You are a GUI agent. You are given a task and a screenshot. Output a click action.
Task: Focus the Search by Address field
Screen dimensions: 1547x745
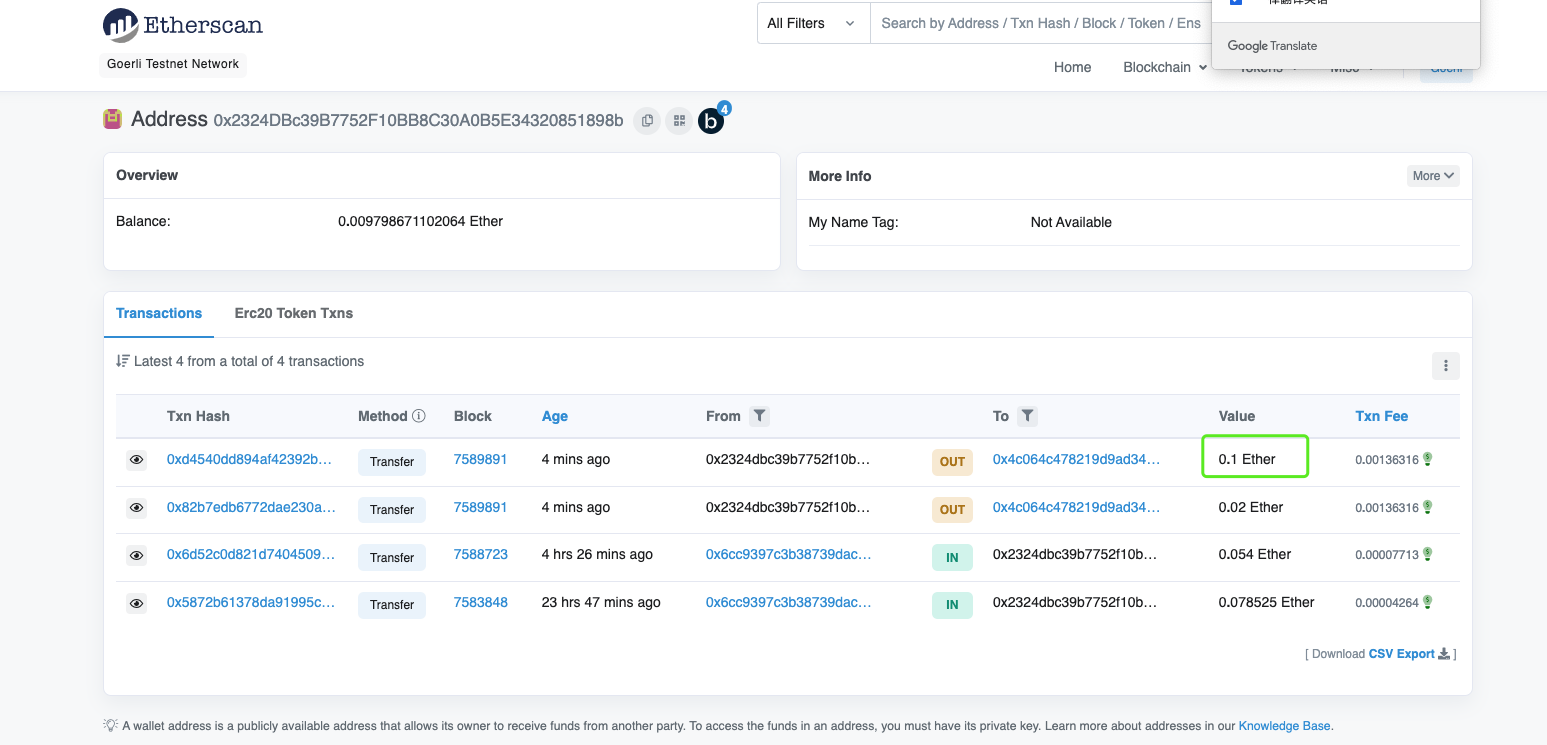click(x=1040, y=23)
